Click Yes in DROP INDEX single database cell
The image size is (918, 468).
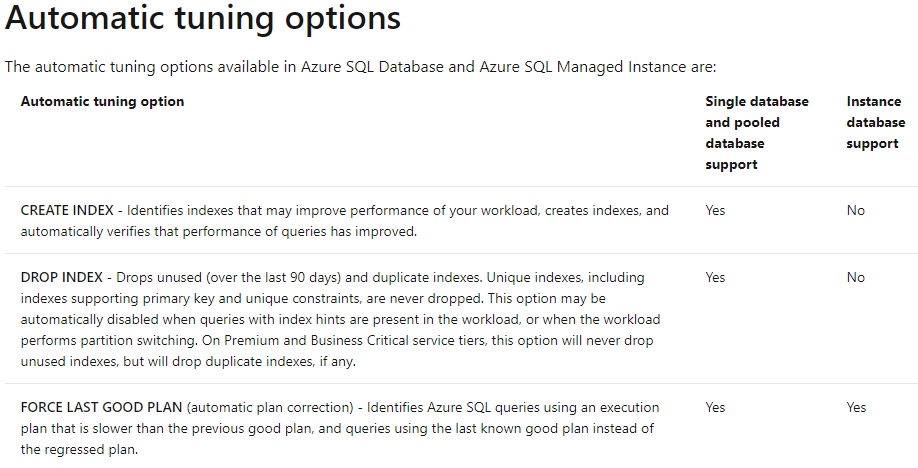tap(715, 277)
